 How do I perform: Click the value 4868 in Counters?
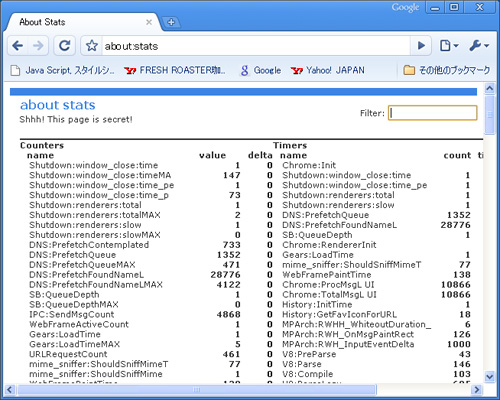pyautogui.click(x=228, y=314)
